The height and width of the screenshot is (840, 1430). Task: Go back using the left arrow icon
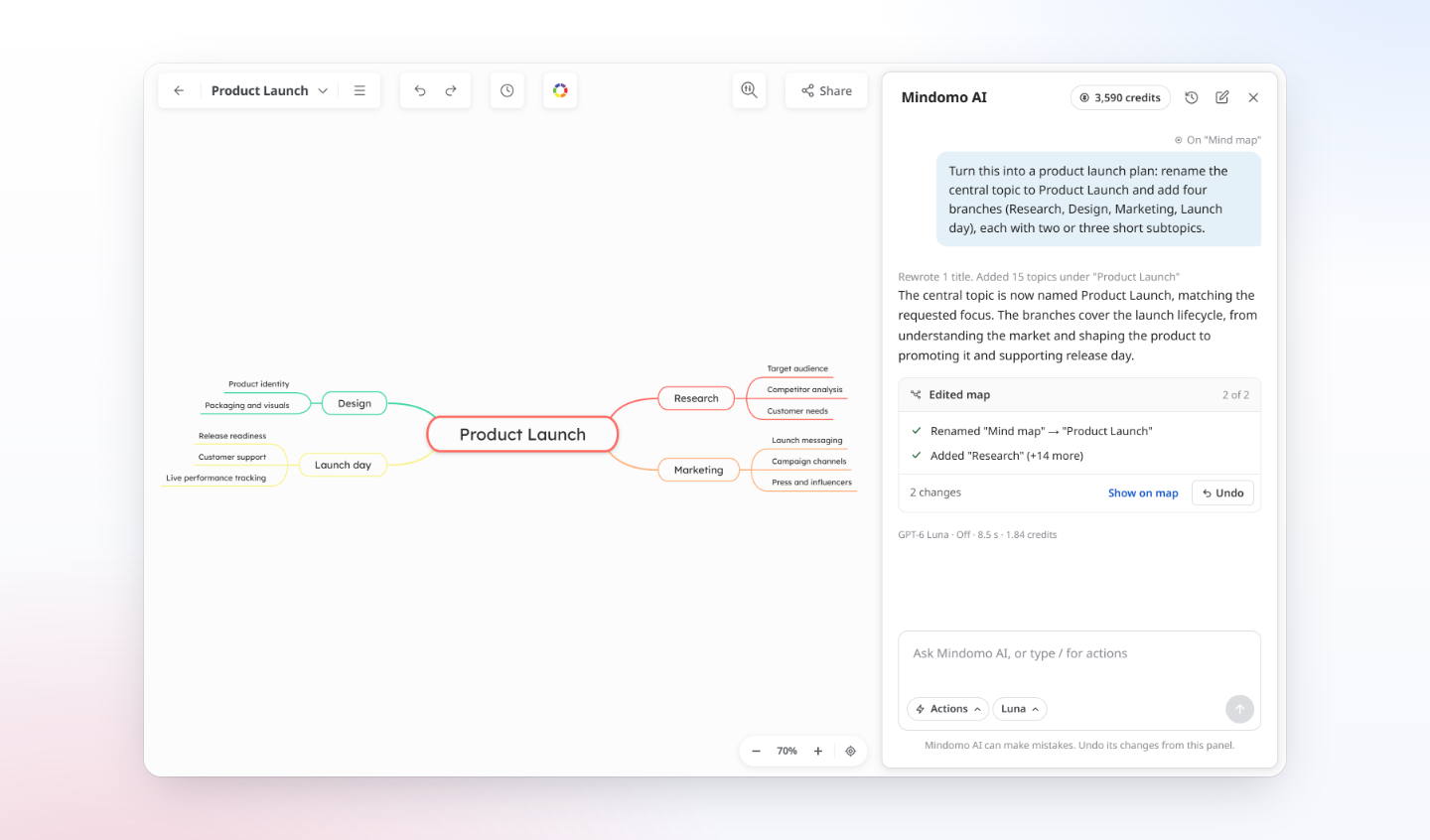coord(179,90)
